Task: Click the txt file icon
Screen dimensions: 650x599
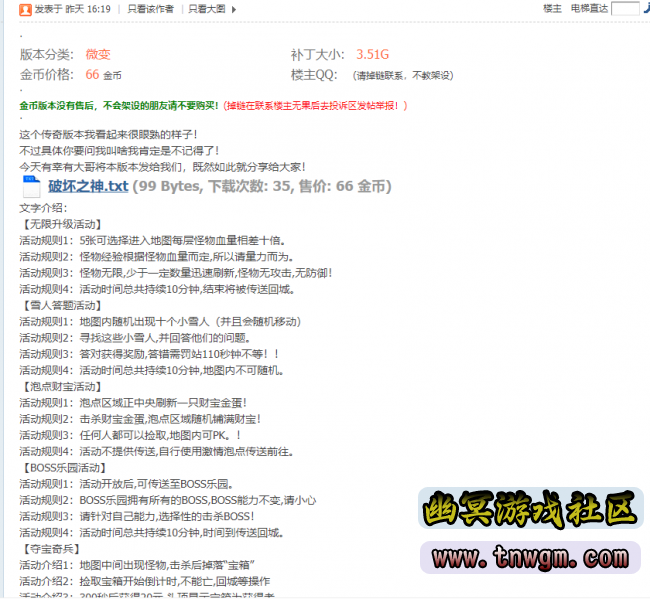Action: [32, 187]
